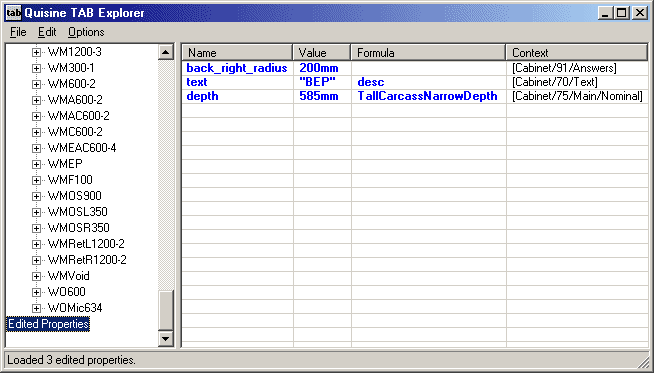Select the WMVoid tree item

point(68,276)
